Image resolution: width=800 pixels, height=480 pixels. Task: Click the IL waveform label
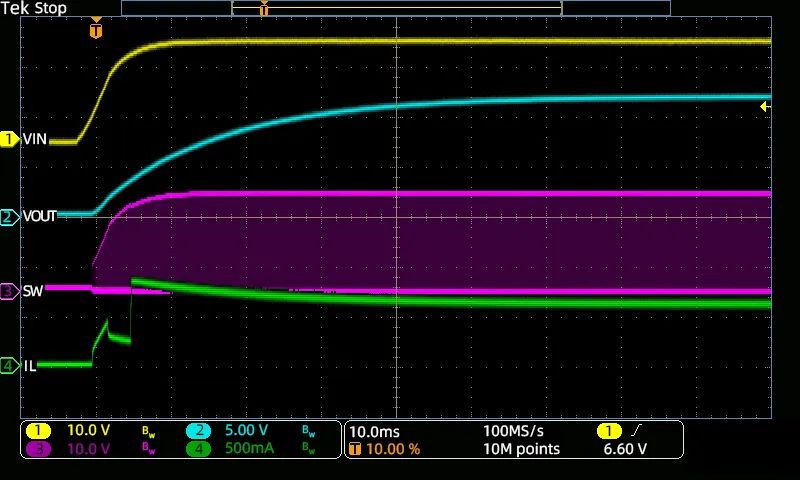(x=30, y=366)
